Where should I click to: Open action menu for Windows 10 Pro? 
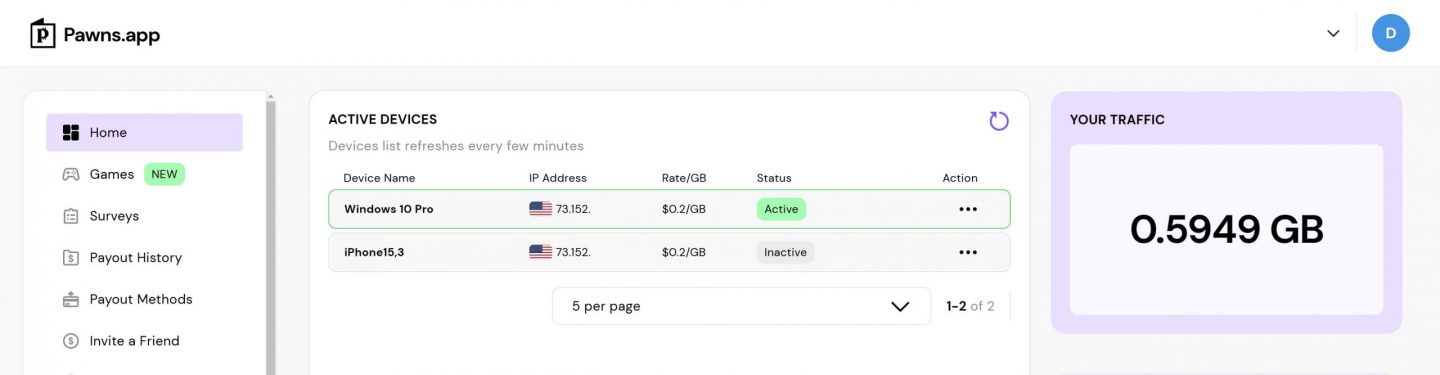coord(968,209)
